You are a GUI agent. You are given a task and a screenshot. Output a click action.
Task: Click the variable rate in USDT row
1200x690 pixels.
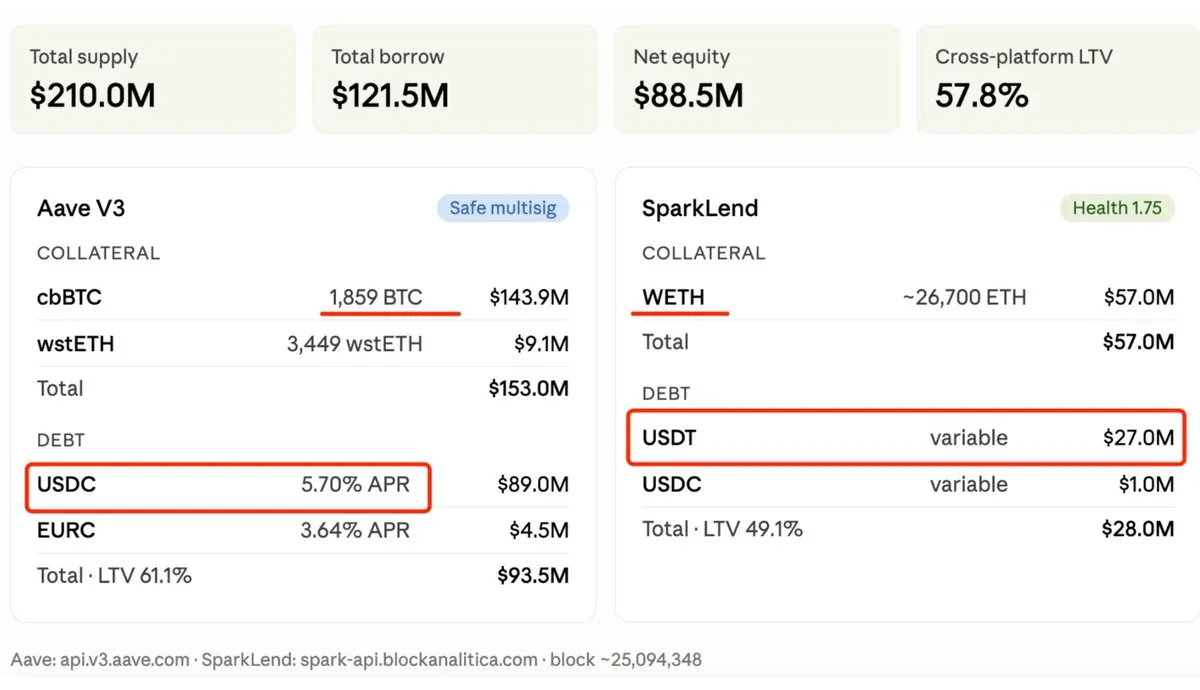[969, 437]
